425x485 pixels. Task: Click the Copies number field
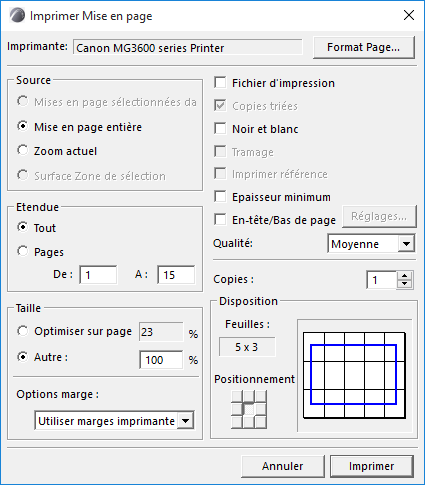click(382, 280)
